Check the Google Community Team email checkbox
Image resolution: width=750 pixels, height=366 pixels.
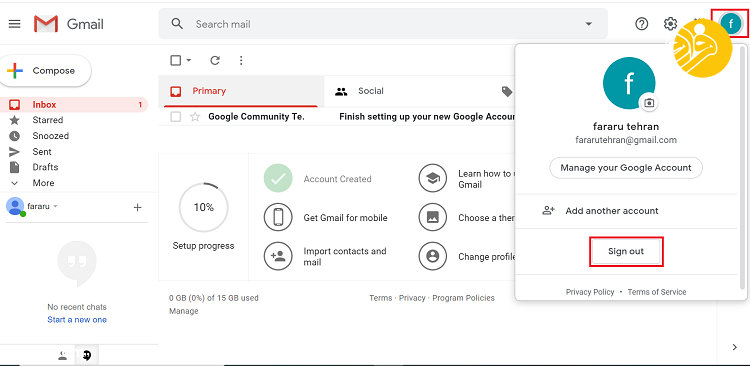(x=176, y=117)
